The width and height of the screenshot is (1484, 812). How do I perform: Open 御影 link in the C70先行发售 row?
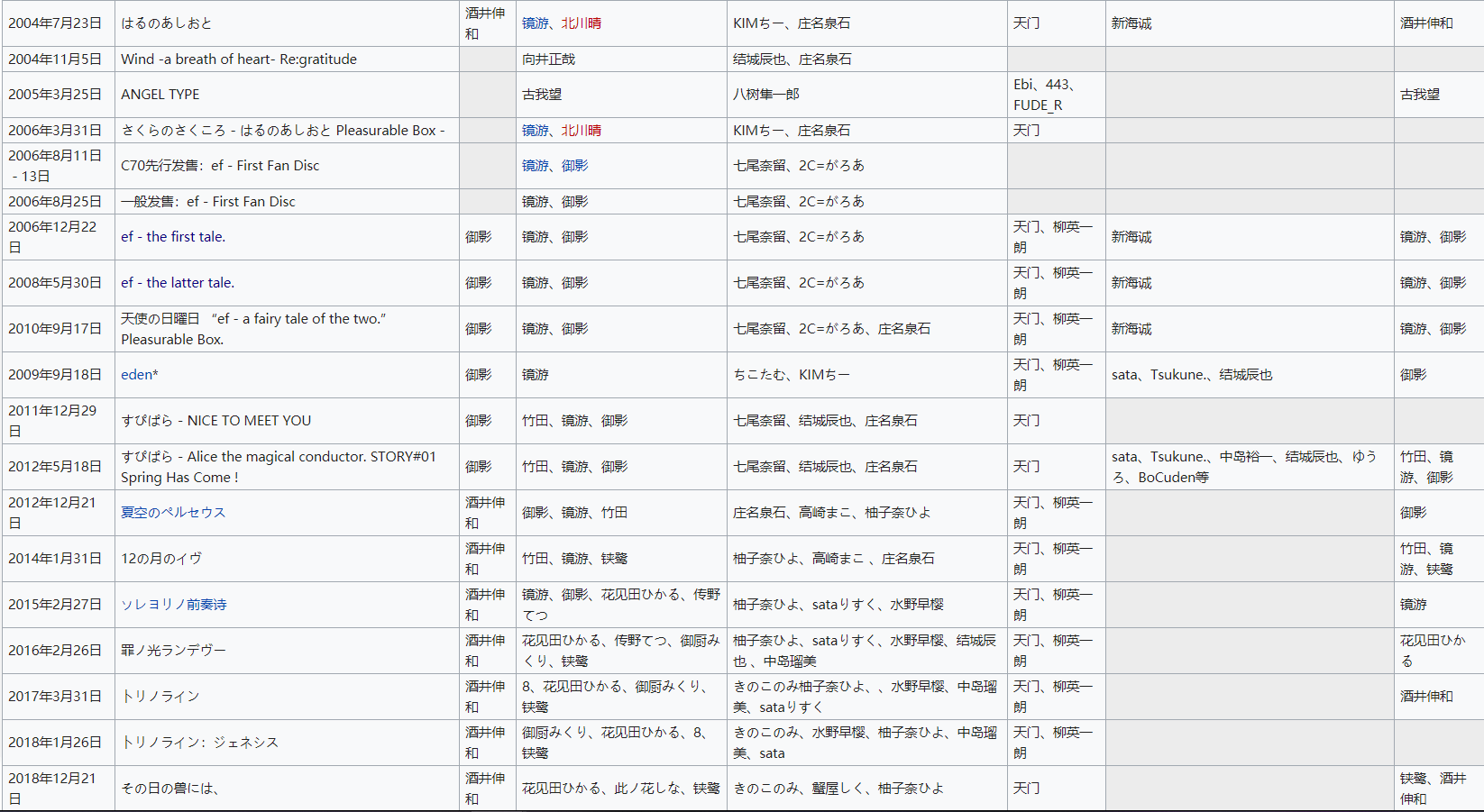point(575,166)
